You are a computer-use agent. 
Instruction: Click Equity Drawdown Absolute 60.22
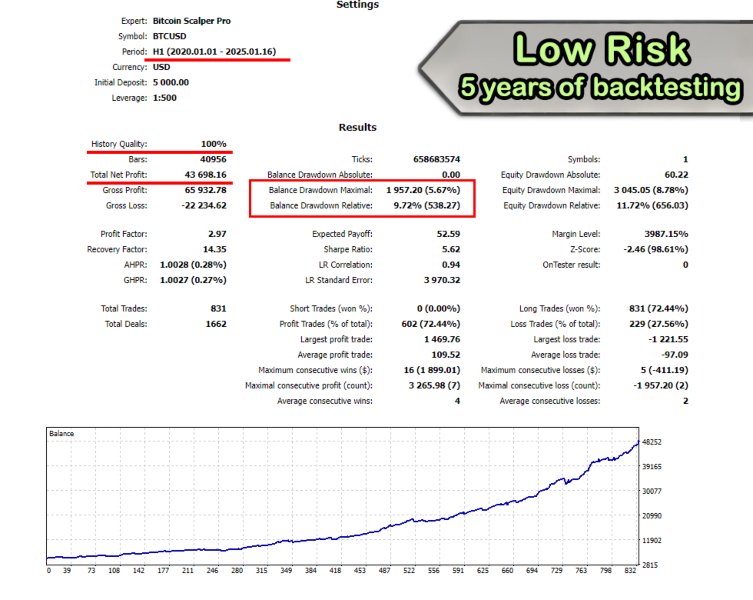pos(677,174)
